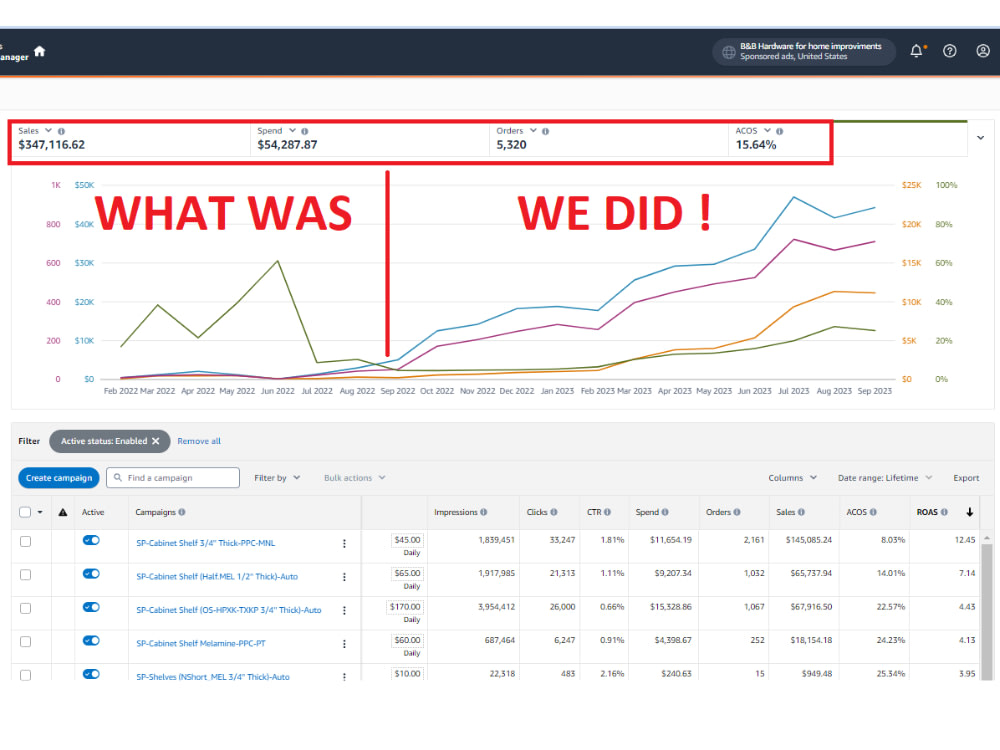Open Columns dropdown
Screen dimensions: 1000x750
coord(792,478)
